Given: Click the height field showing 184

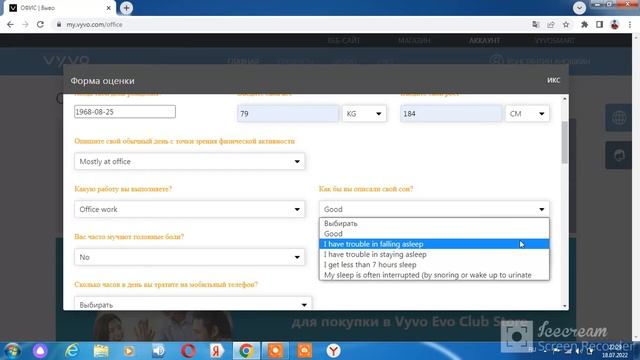Looking at the screenshot, I should coord(451,113).
